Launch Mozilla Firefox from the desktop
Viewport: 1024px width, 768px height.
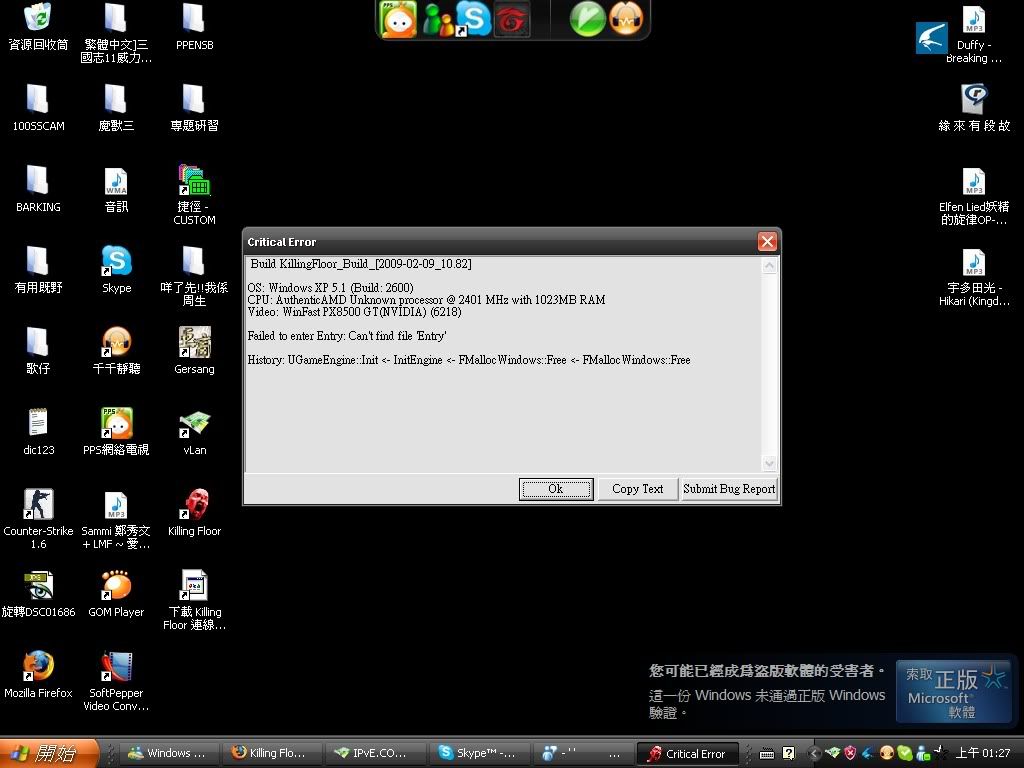[38, 667]
